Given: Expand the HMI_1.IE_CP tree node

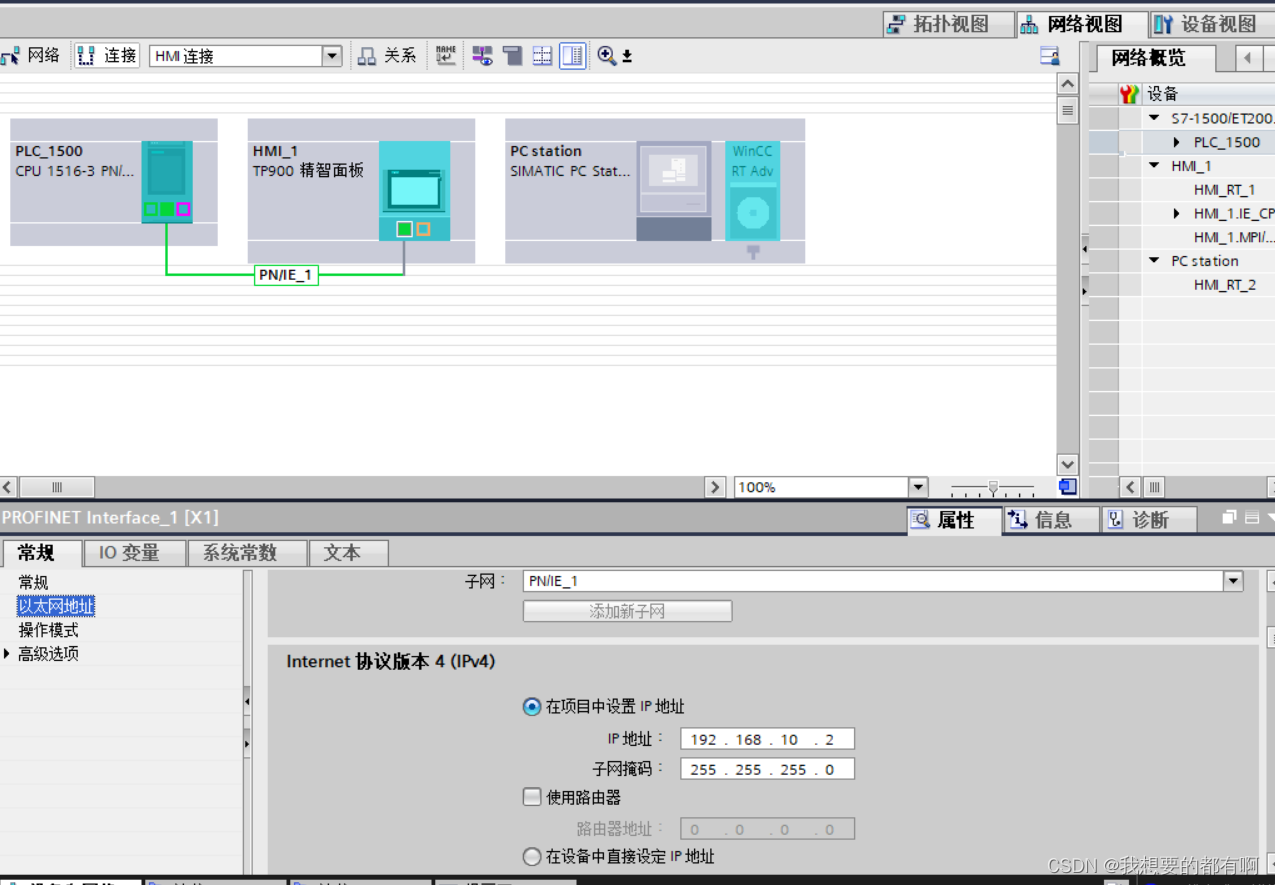Looking at the screenshot, I should [x=1177, y=214].
